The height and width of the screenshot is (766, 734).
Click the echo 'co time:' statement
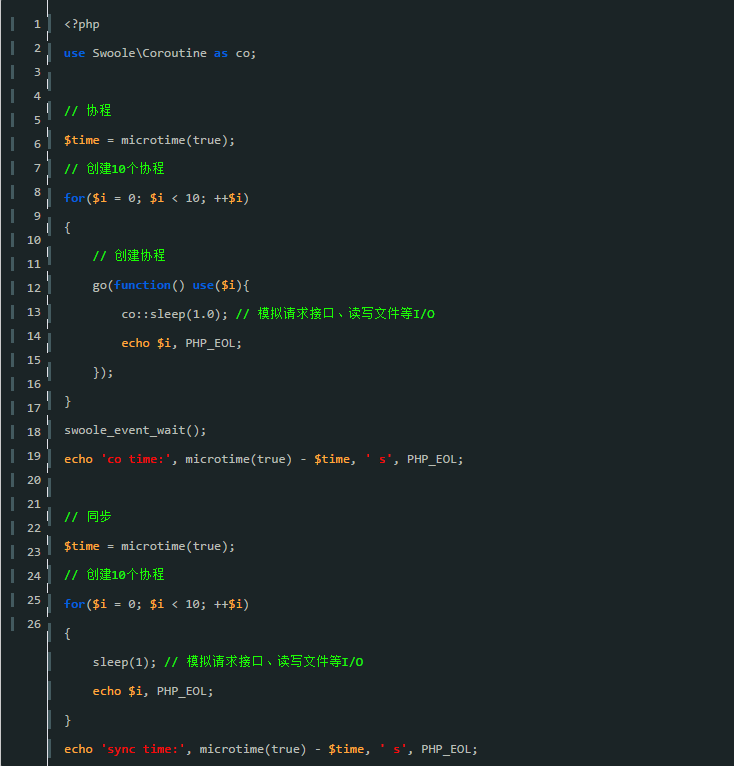pos(263,459)
